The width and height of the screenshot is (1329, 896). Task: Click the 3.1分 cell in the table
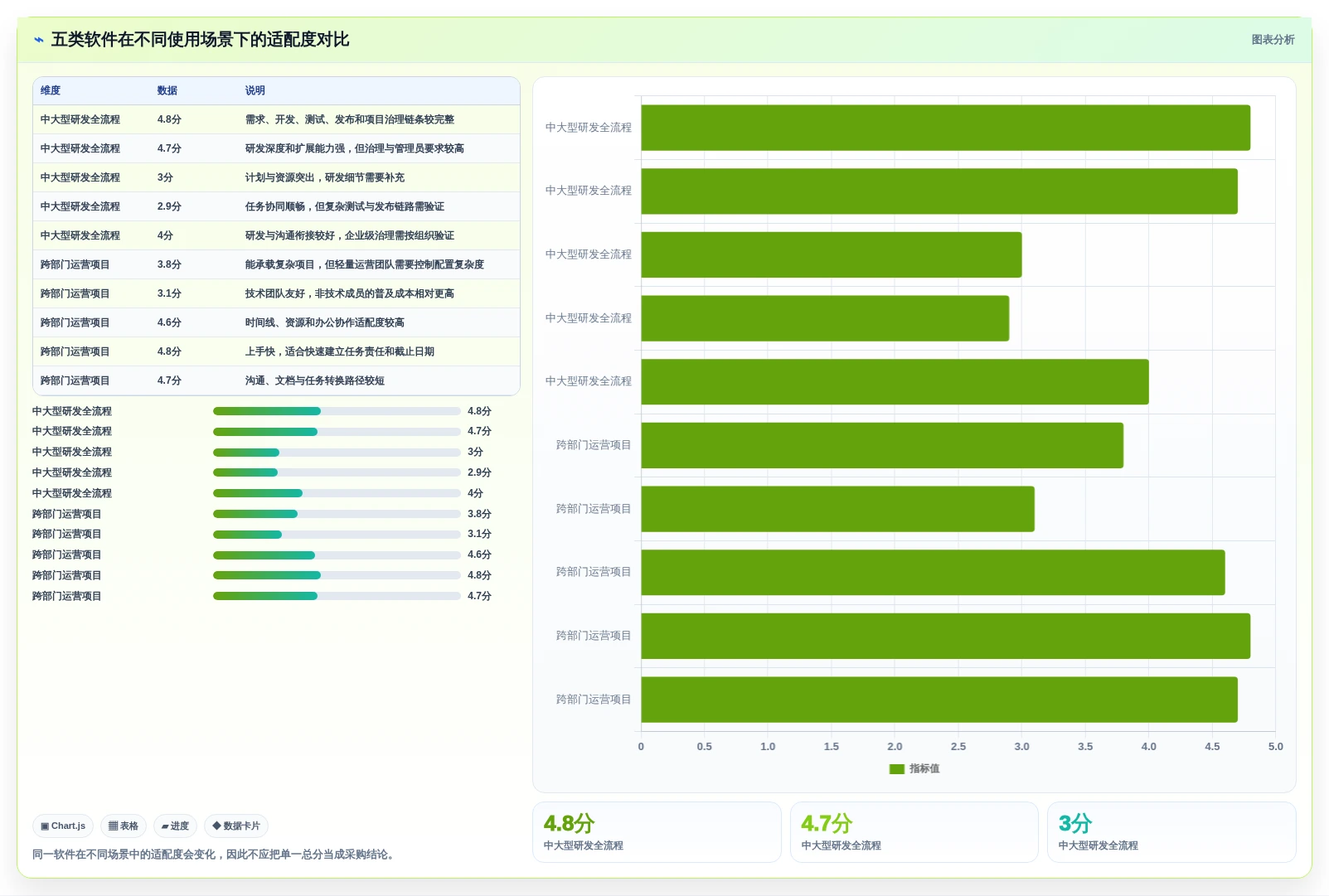169,293
